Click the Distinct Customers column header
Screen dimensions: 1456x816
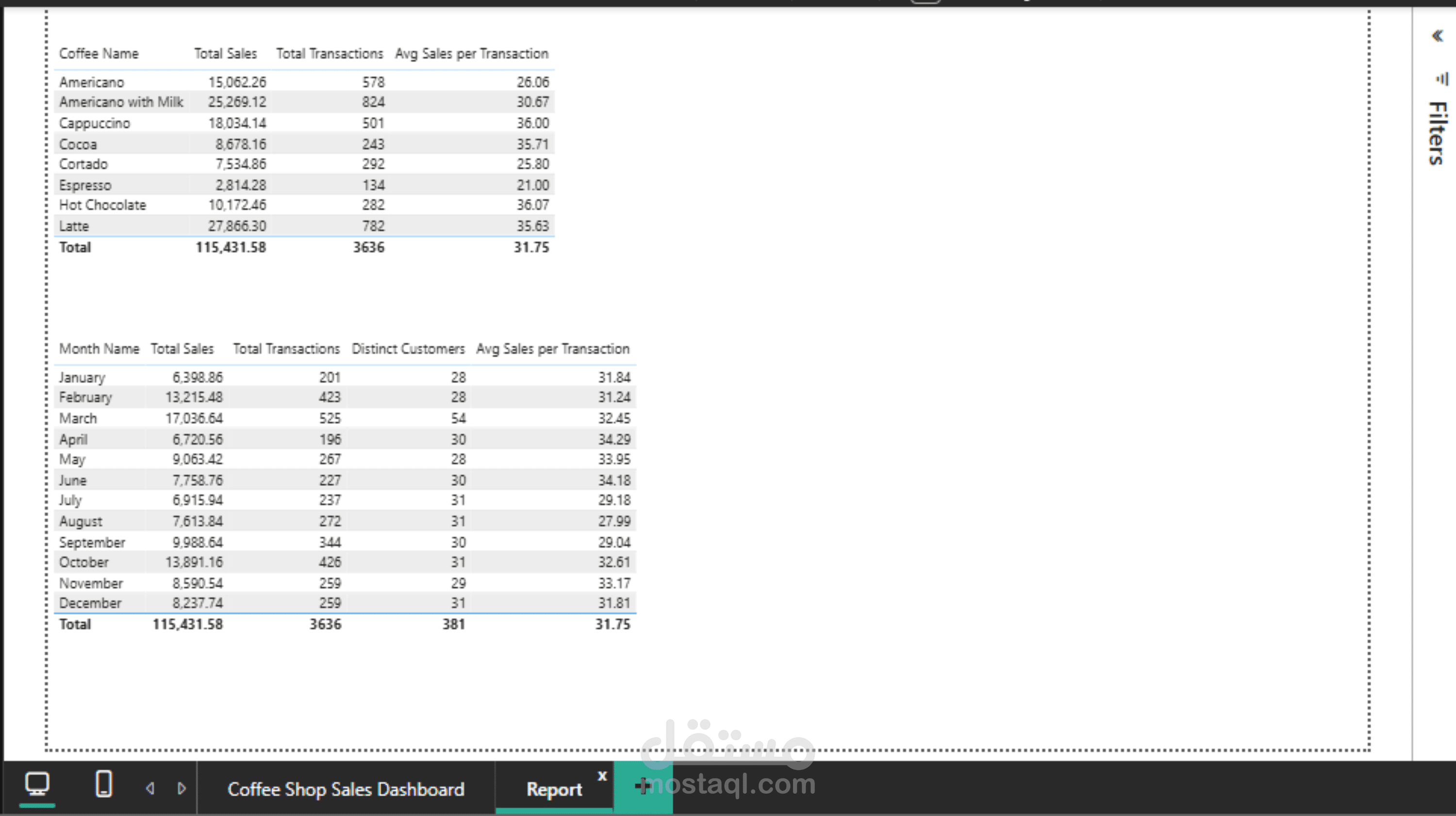tap(408, 349)
